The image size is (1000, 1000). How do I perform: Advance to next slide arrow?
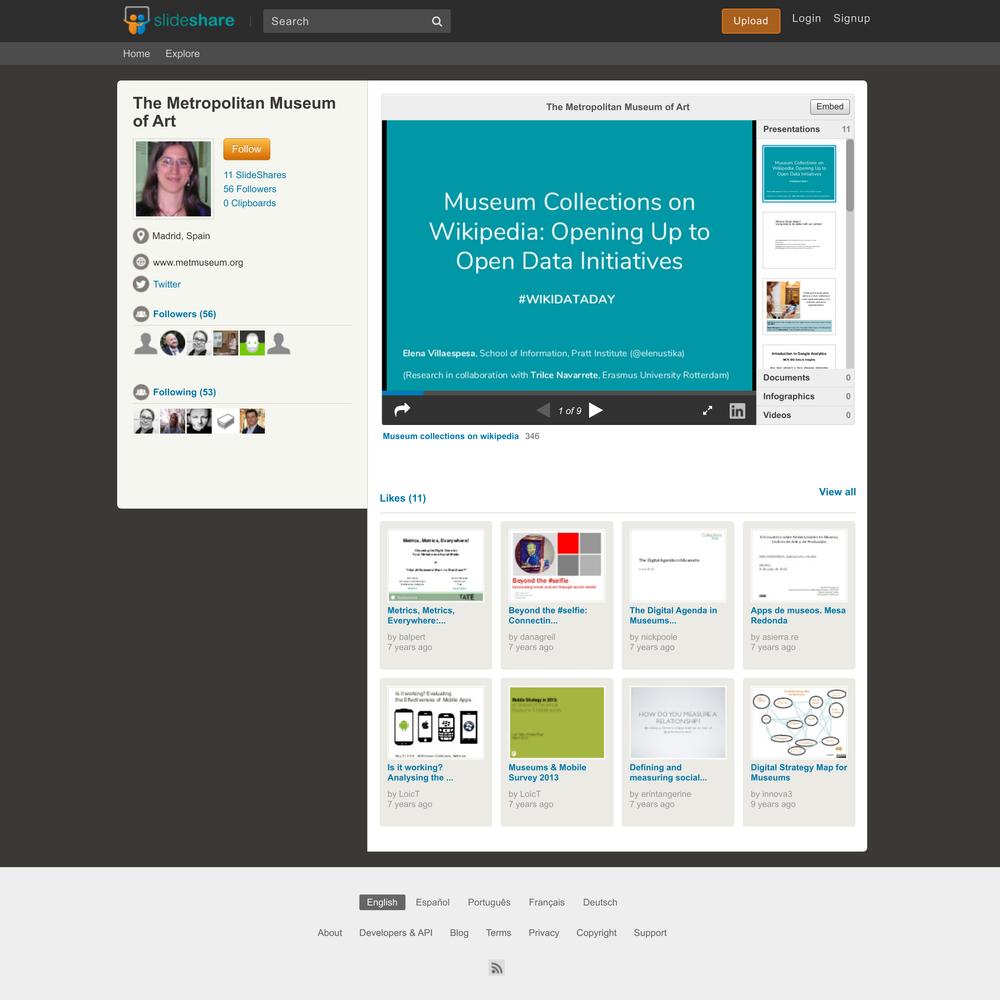[x=596, y=410]
